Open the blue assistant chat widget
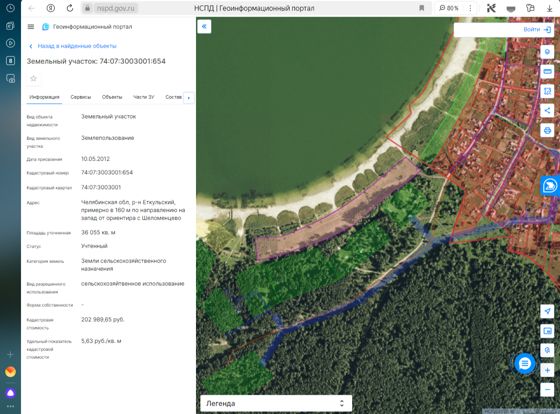Screen dimensions: 560x414 (550, 186)
